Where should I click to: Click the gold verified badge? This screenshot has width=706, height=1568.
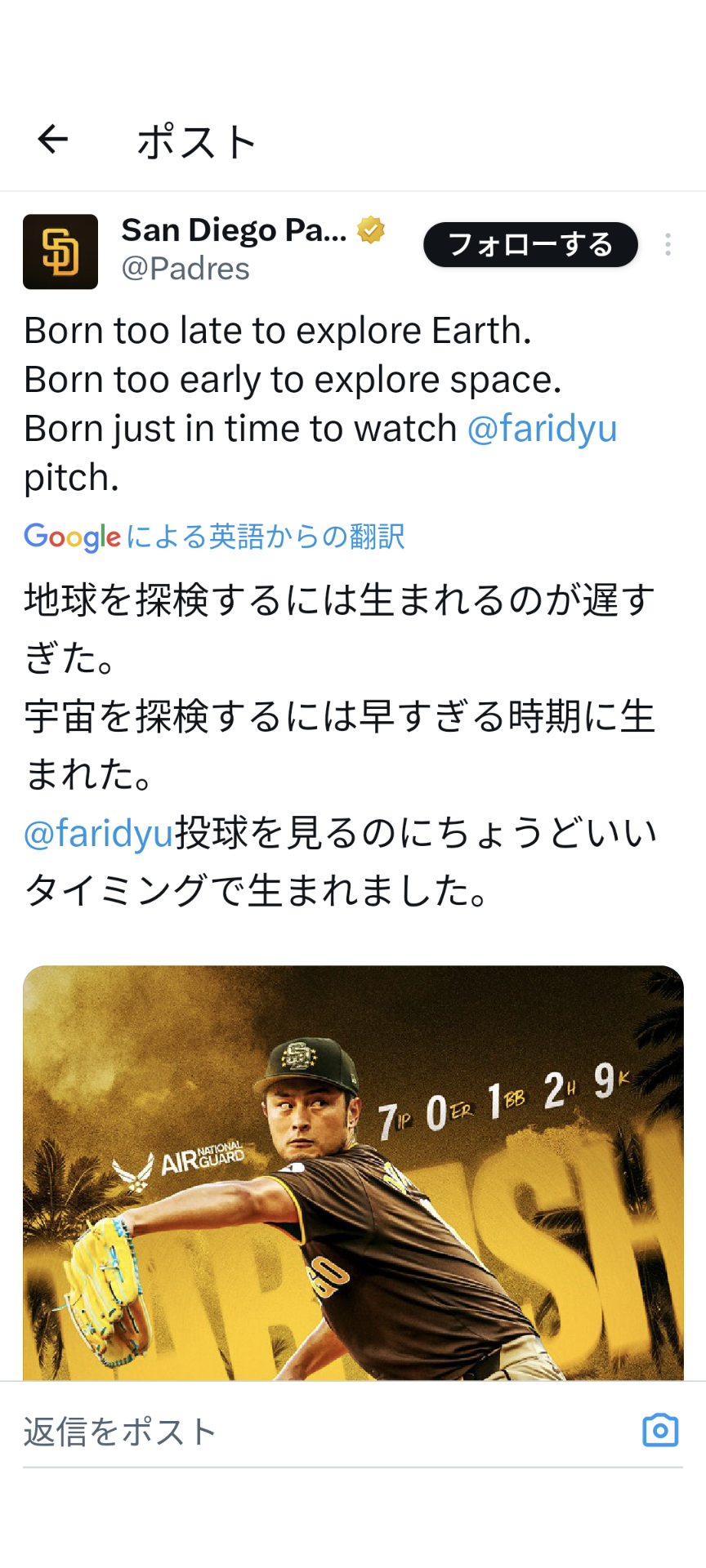click(x=371, y=230)
